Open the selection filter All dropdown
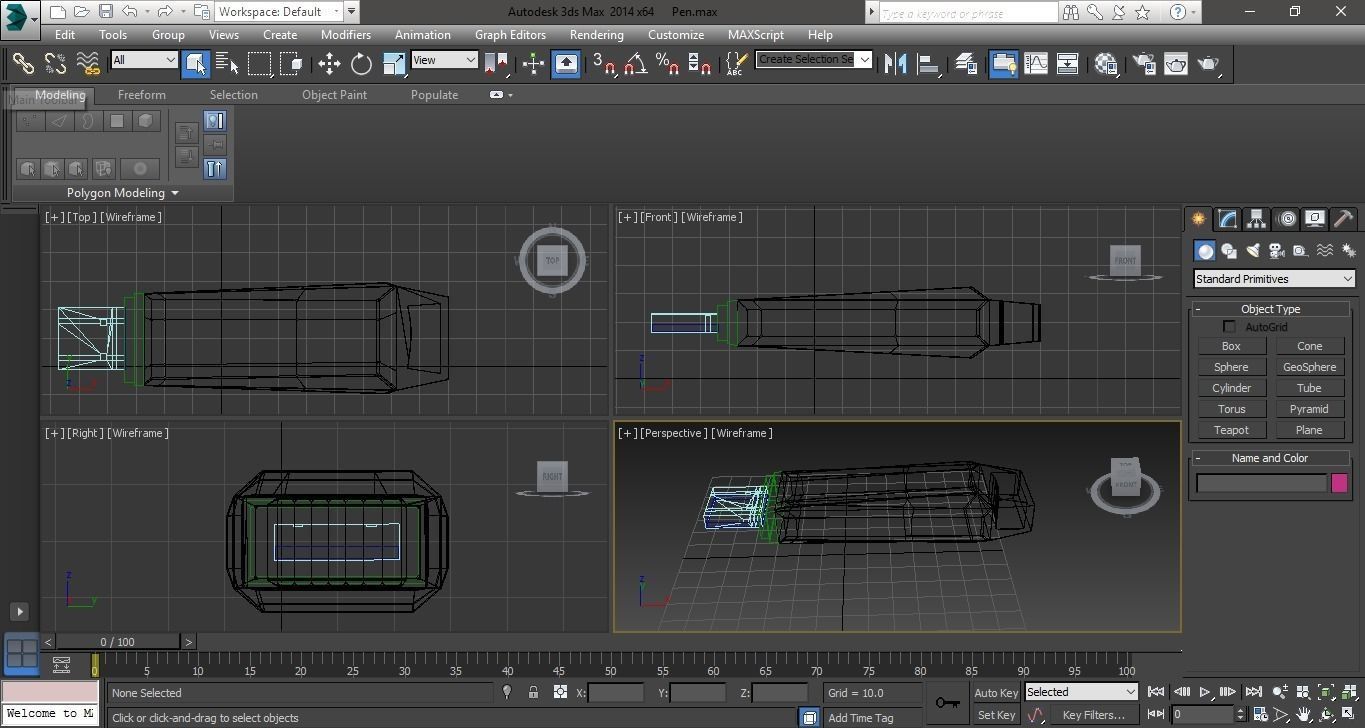Image resolution: width=1365 pixels, height=728 pixels. 144,60
